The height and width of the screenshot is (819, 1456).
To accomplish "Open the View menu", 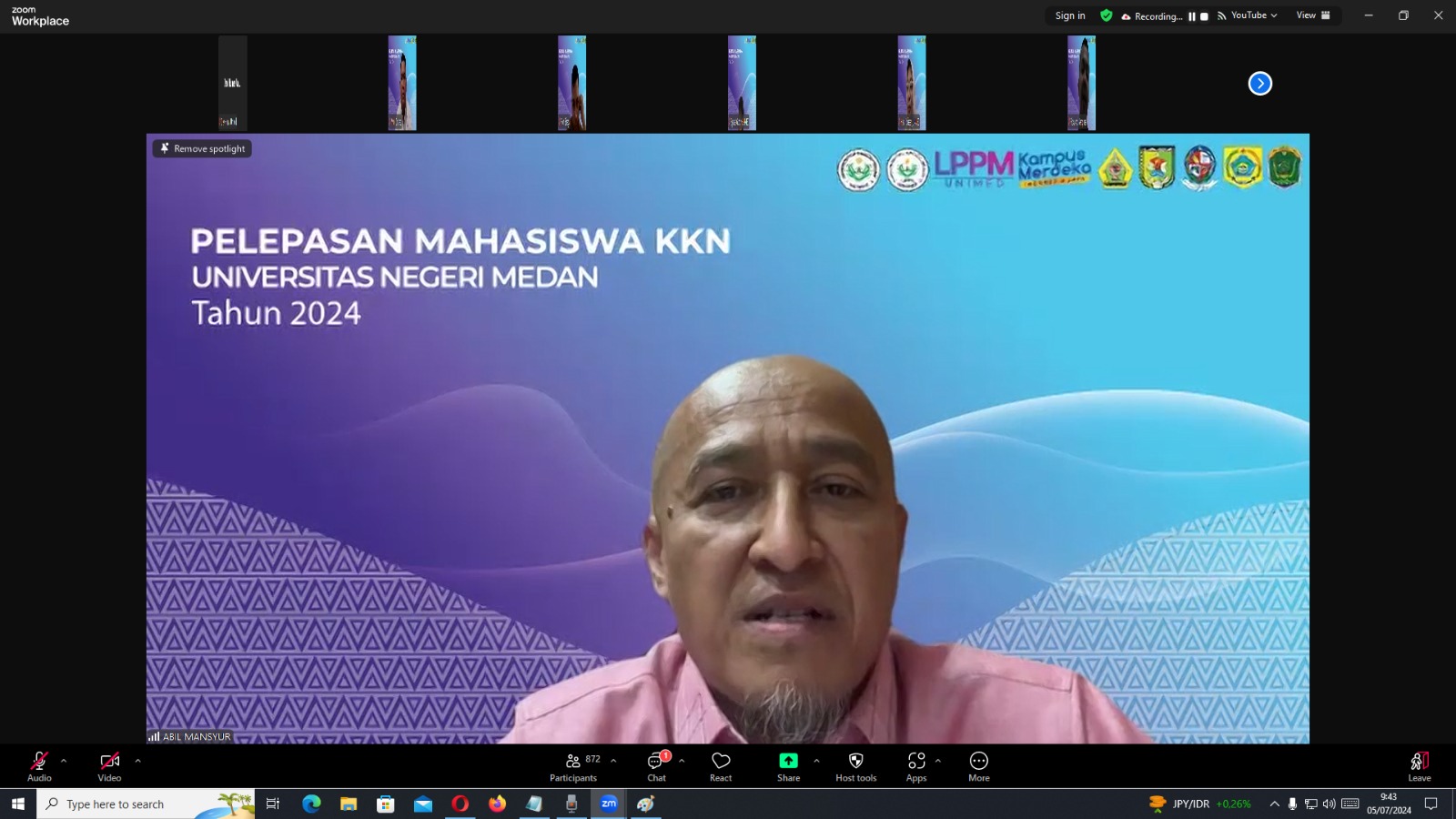I will pos(1308,15).
